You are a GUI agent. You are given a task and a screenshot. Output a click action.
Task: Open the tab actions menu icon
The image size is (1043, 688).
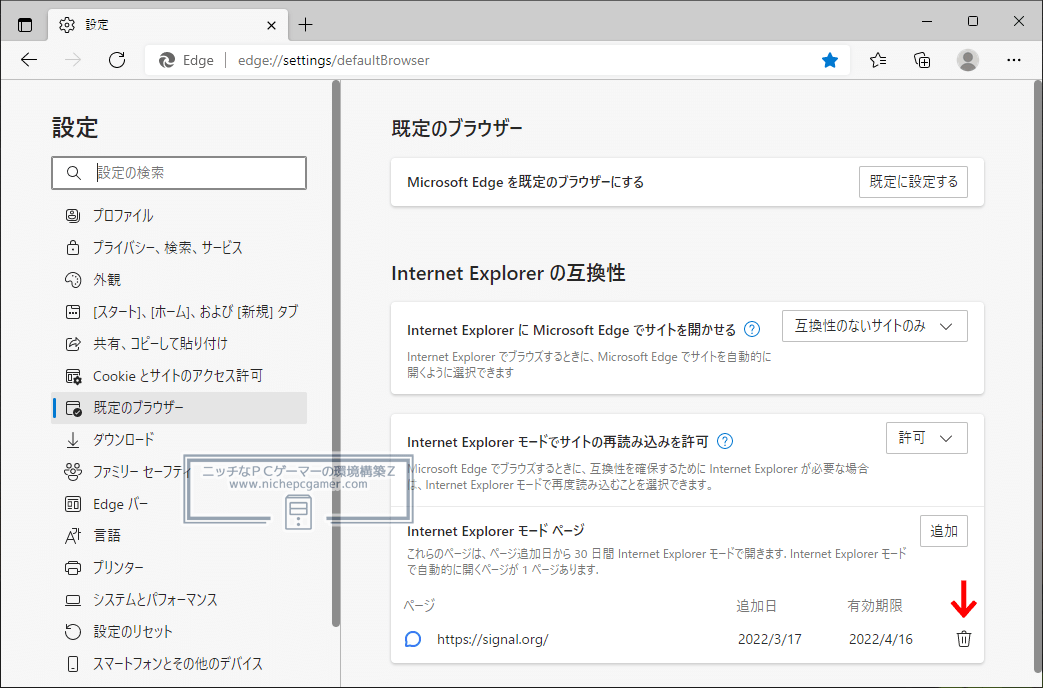point(25,25)
